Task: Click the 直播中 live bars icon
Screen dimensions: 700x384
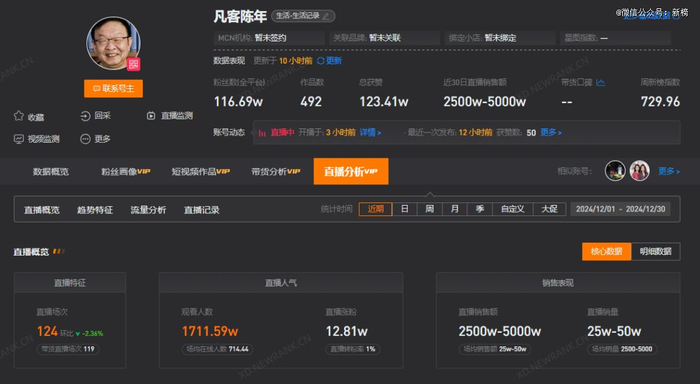Action: pyautogui.click(x=262, y=133)
